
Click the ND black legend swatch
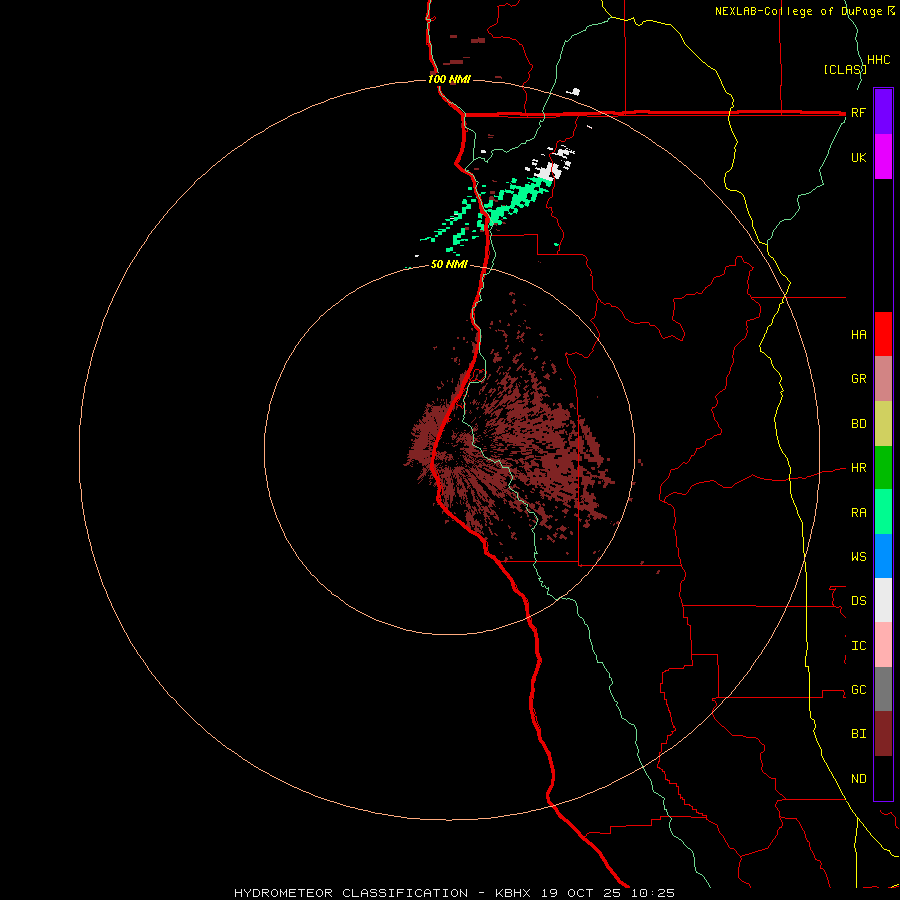coord(883,778)
